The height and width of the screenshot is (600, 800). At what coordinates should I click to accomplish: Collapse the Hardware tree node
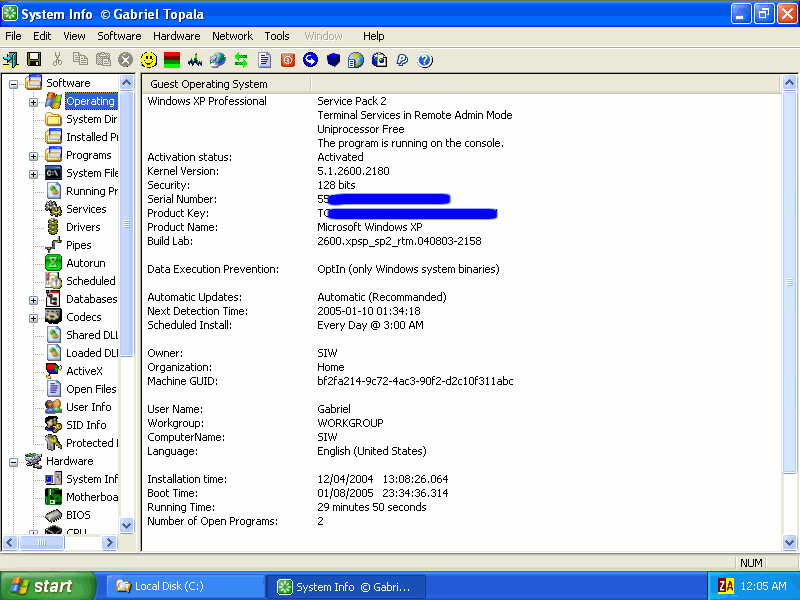pos(14,462)
